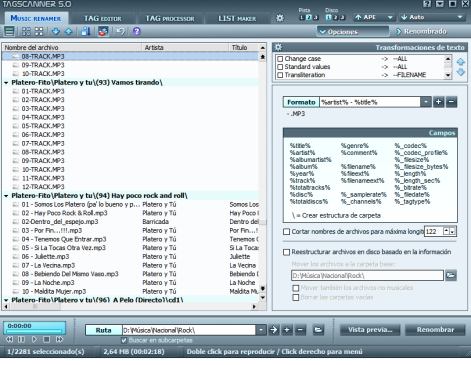Click the red-blue mask toolbar icon

[103, 32]
